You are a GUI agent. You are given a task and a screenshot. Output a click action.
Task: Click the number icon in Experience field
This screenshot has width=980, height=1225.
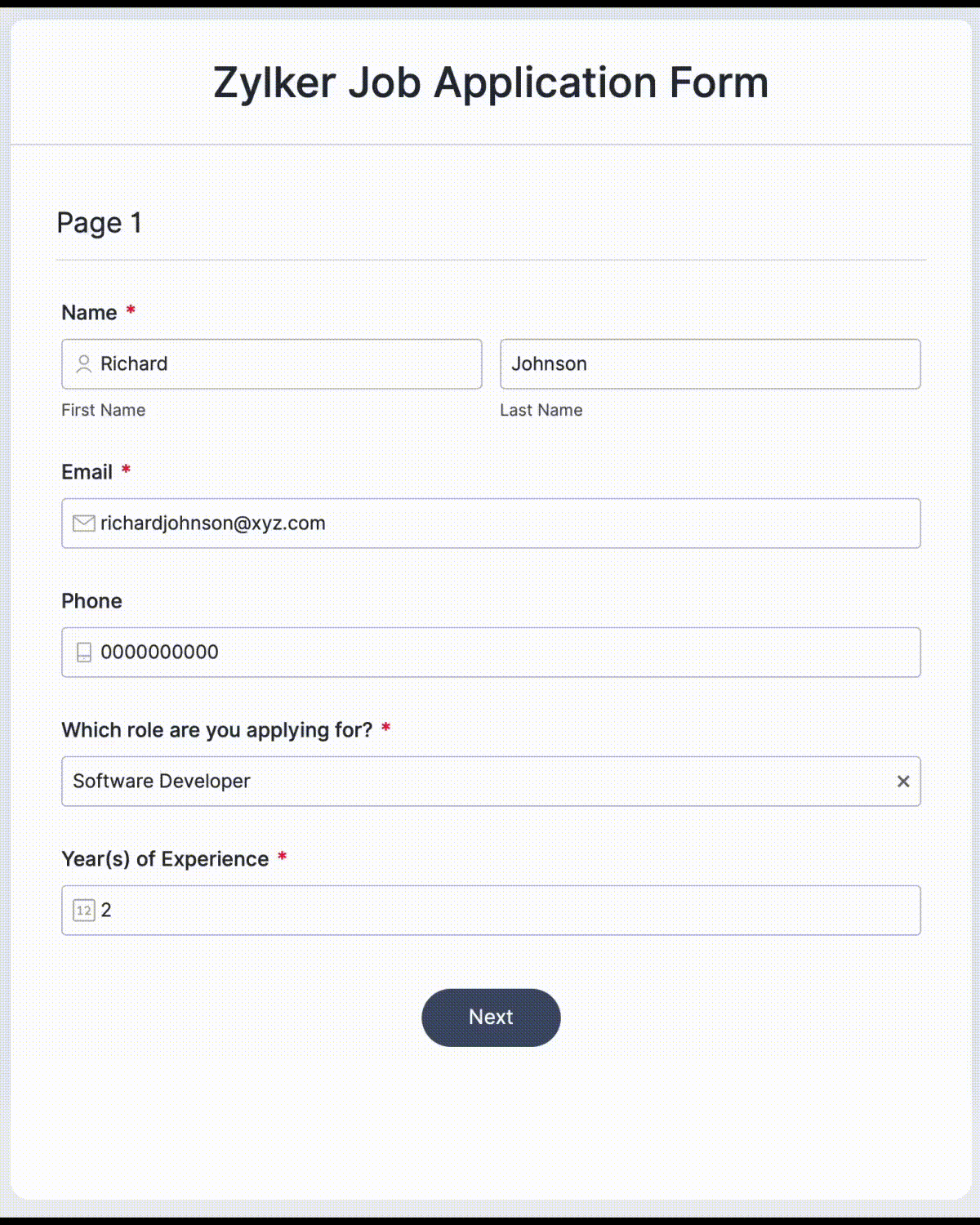83,911
